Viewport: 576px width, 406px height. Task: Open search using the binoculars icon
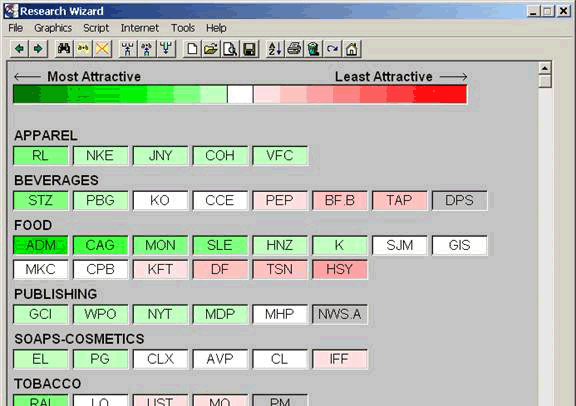click(x=64, y=49)
